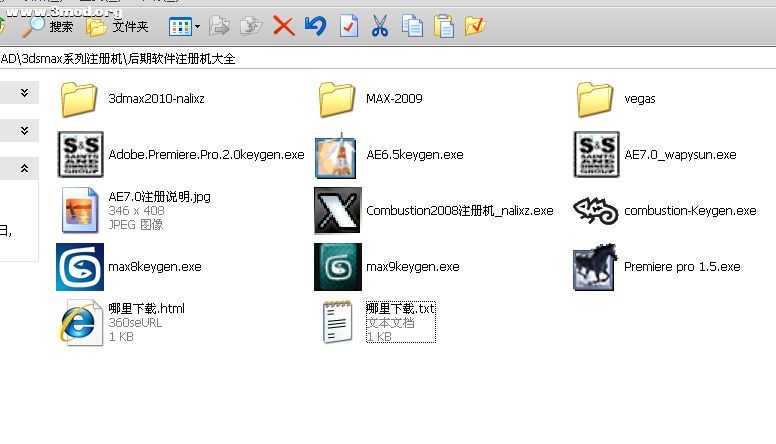This screenshot has height=444, width=776.
Task: Expand the second collapsed side panel chevron
Action: (24, 131)
